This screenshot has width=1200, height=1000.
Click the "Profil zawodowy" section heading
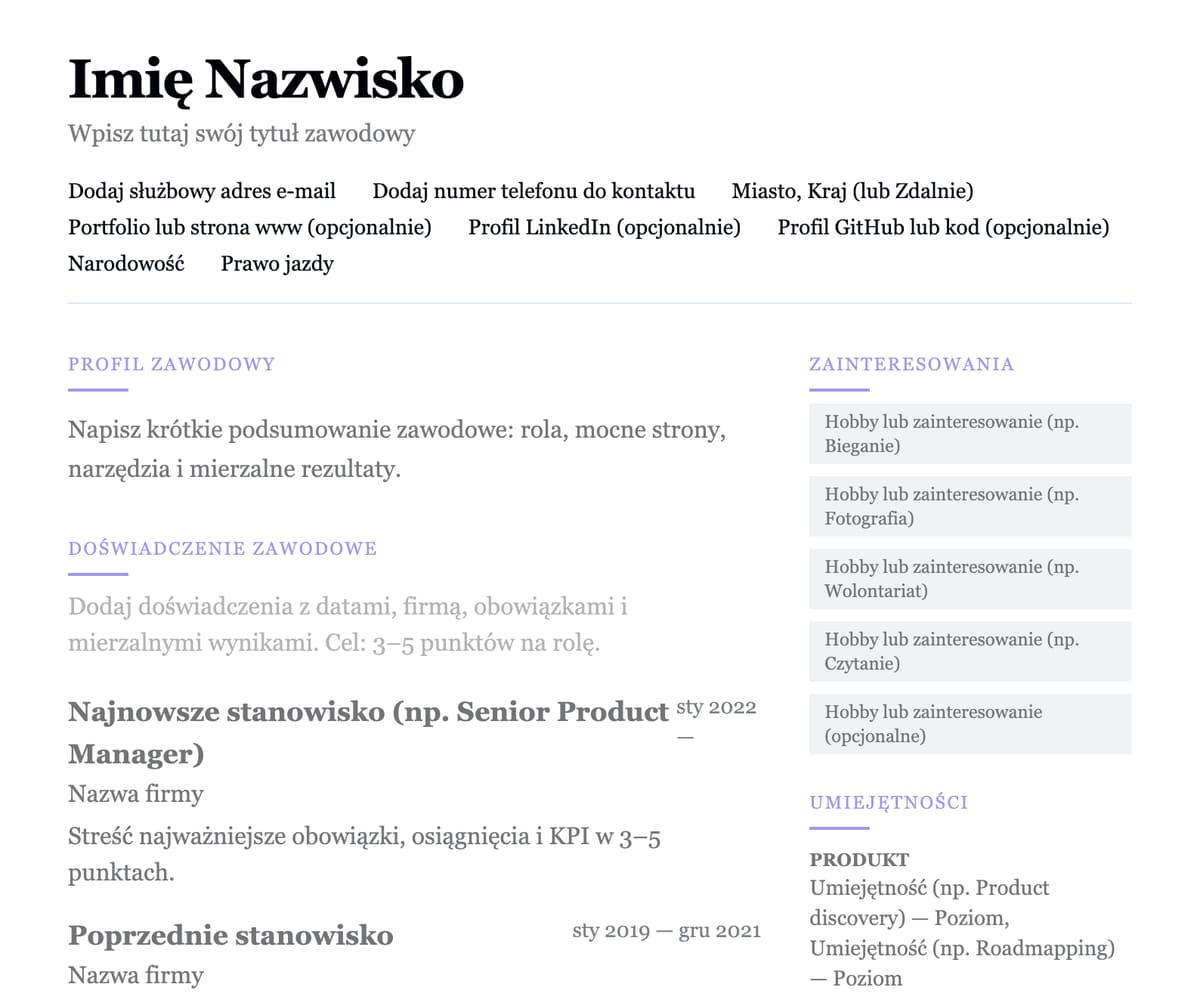[x=171, y=364]
